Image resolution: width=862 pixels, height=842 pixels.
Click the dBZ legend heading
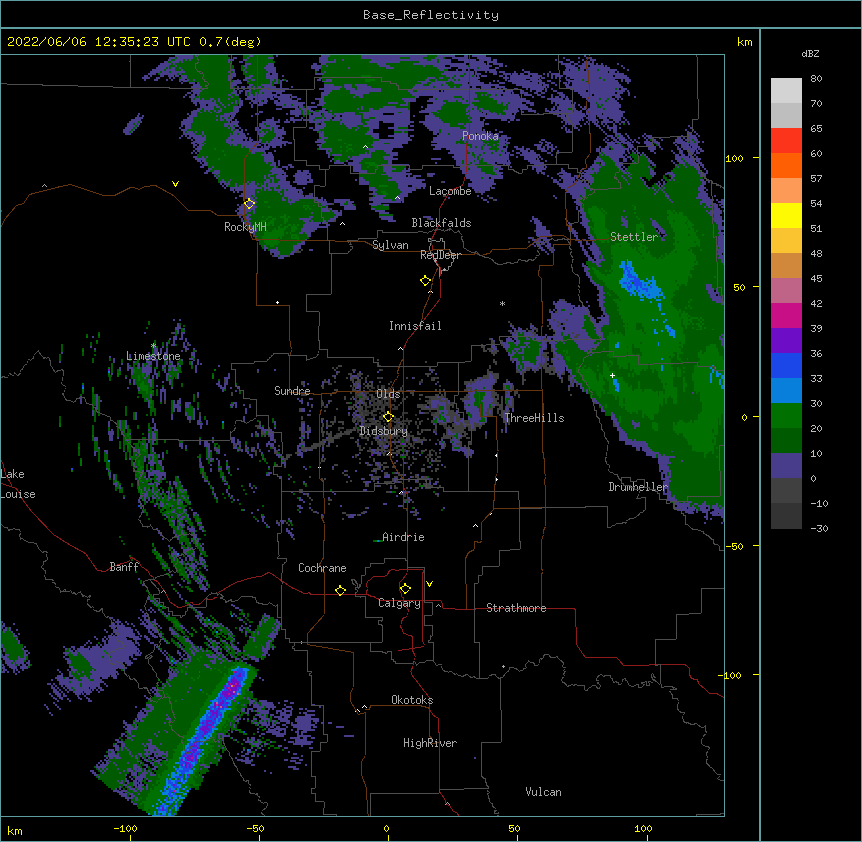pos(810,53)
